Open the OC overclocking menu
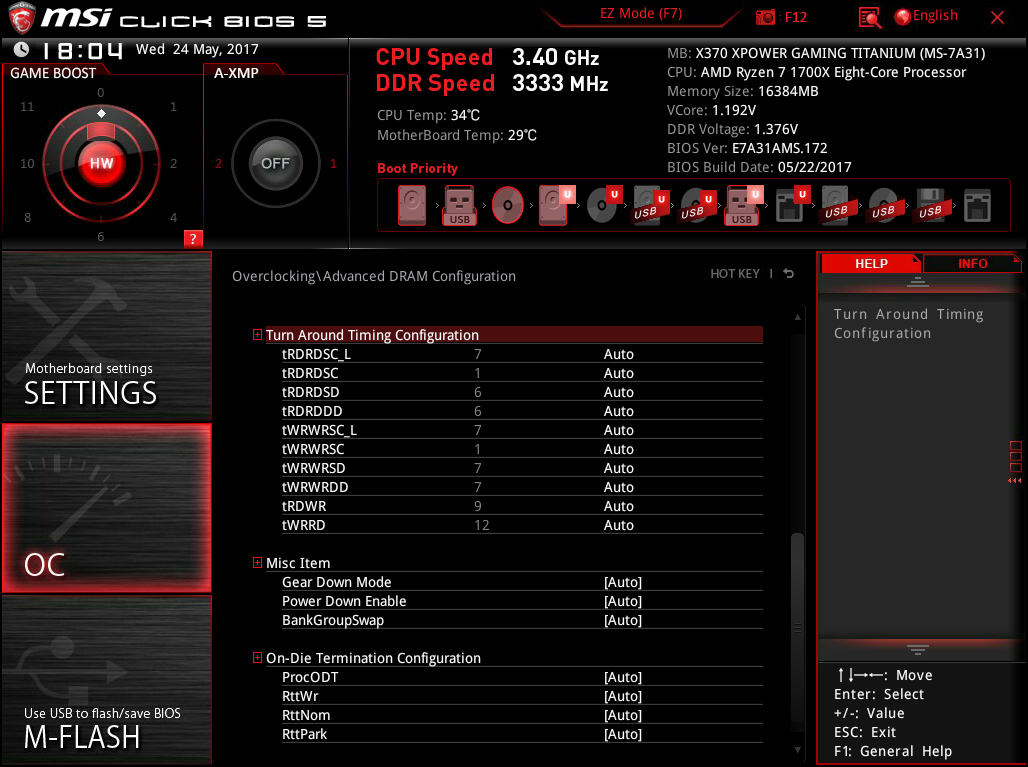 click(x=107, y=508)
